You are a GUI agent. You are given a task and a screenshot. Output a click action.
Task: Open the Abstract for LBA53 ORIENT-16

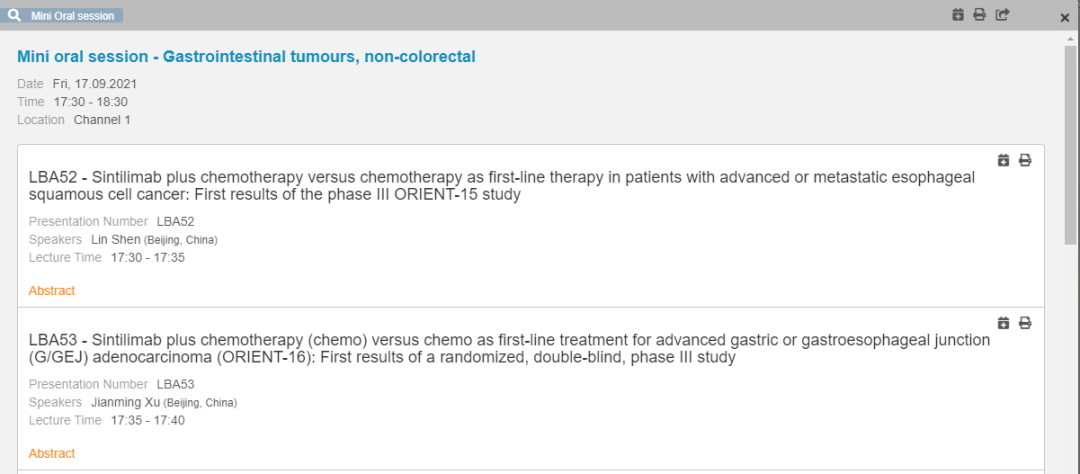pyautogui.click(x=52, y=453)
